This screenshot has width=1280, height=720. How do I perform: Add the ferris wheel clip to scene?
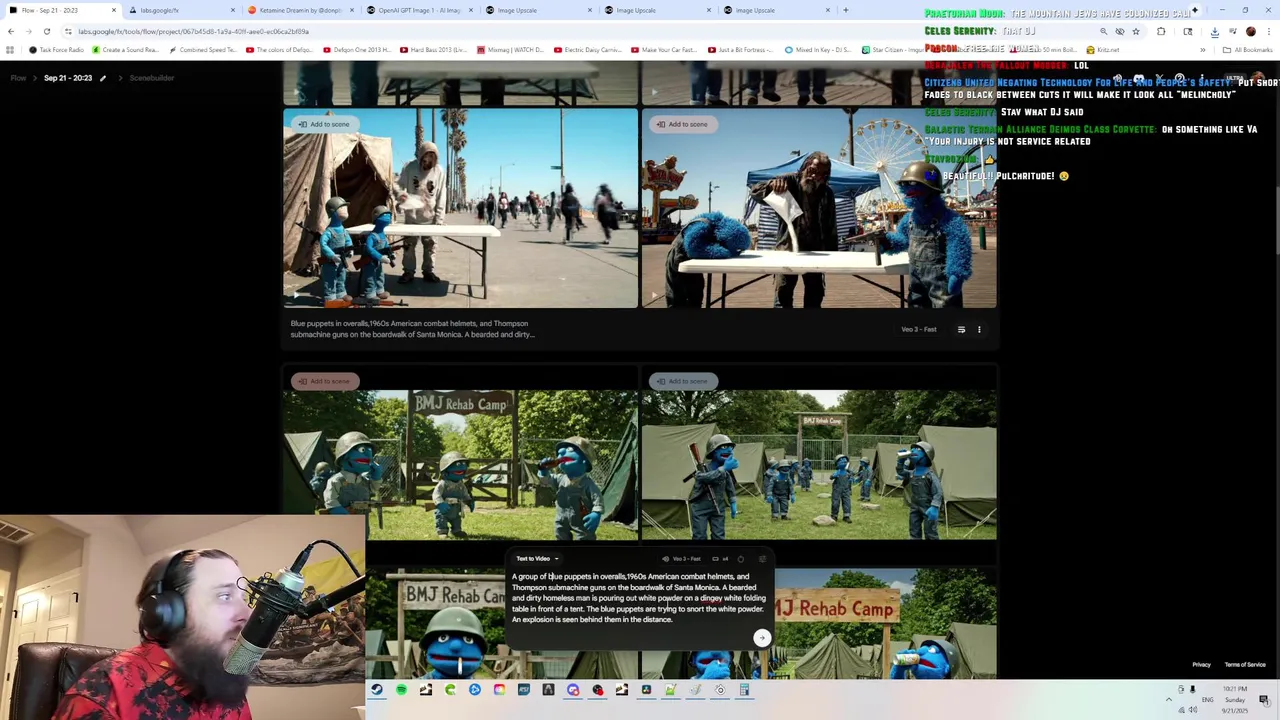(x=682, y=124)
